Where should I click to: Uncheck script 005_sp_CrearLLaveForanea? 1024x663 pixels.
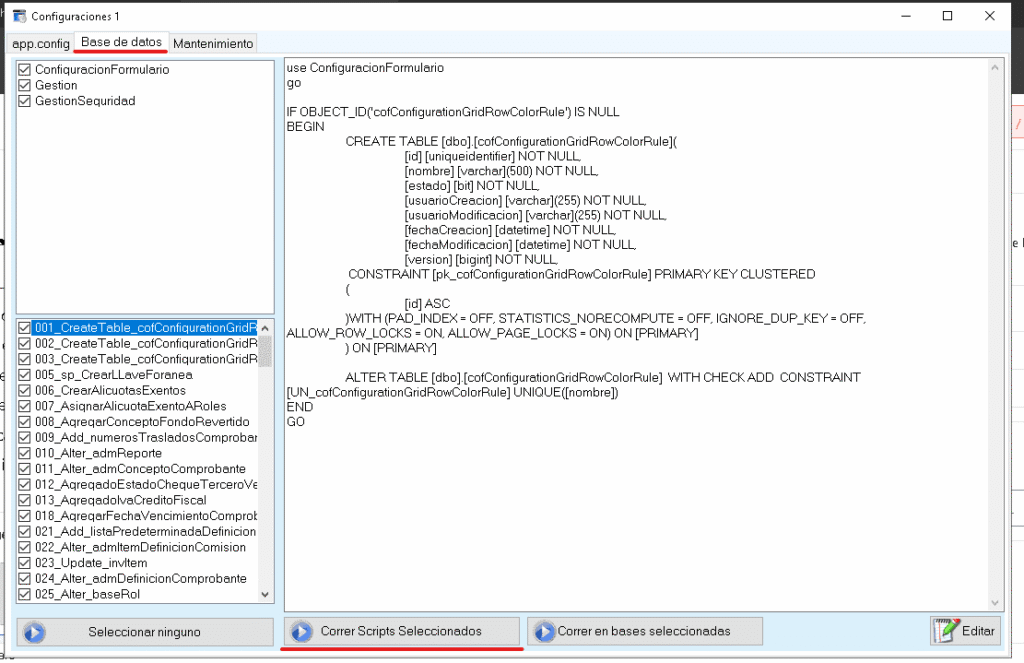pyautogui.click(x=26, y=375)
